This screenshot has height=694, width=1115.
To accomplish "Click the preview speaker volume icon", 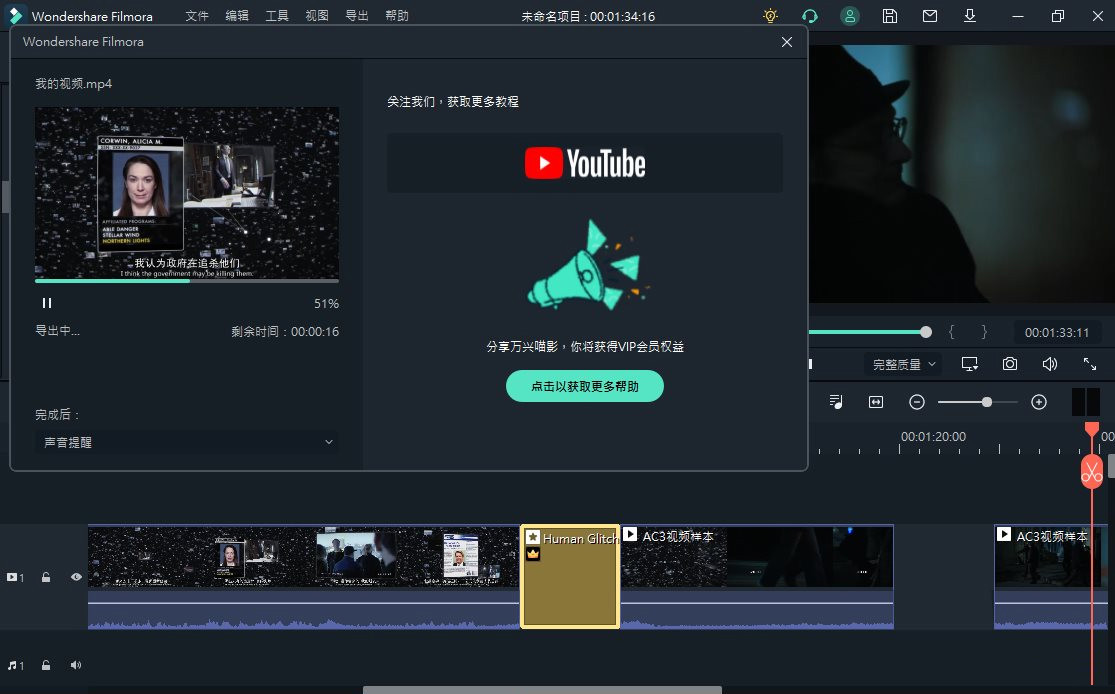I will point(1049,364).
